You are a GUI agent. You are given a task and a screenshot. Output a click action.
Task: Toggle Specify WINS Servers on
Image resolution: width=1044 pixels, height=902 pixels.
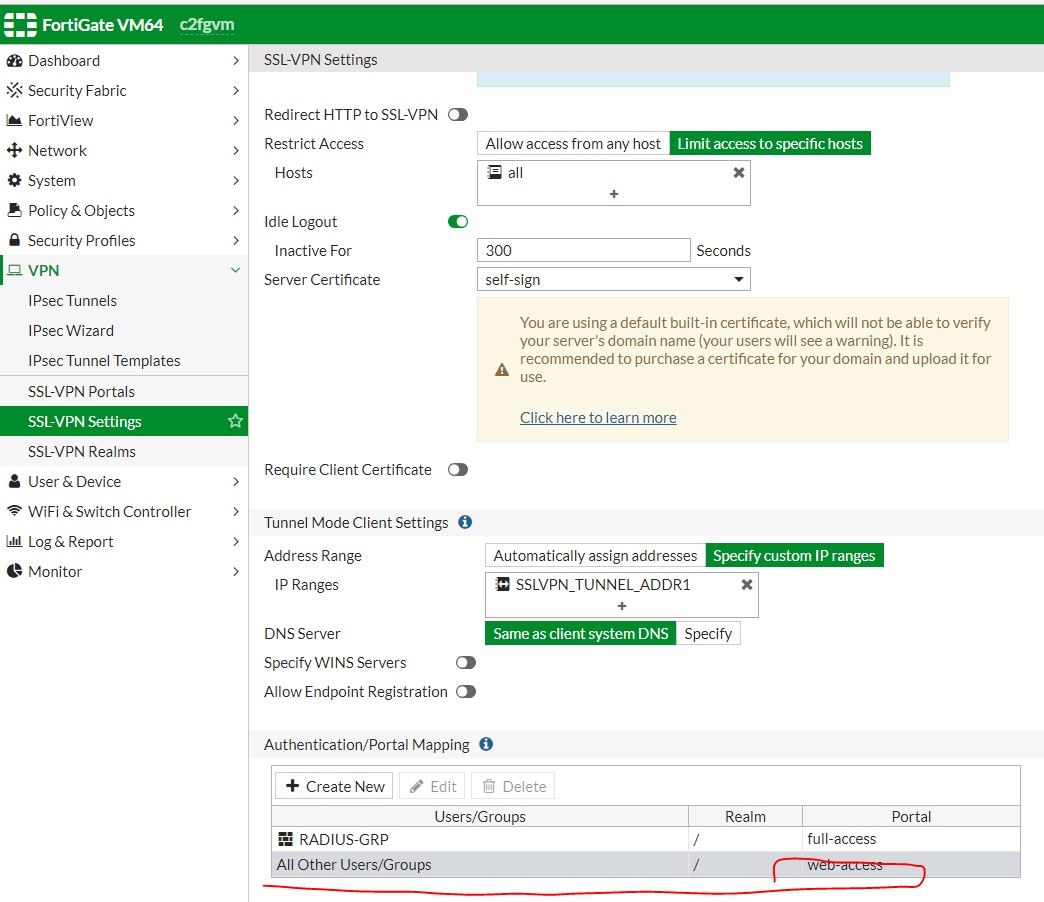[465, 663]
